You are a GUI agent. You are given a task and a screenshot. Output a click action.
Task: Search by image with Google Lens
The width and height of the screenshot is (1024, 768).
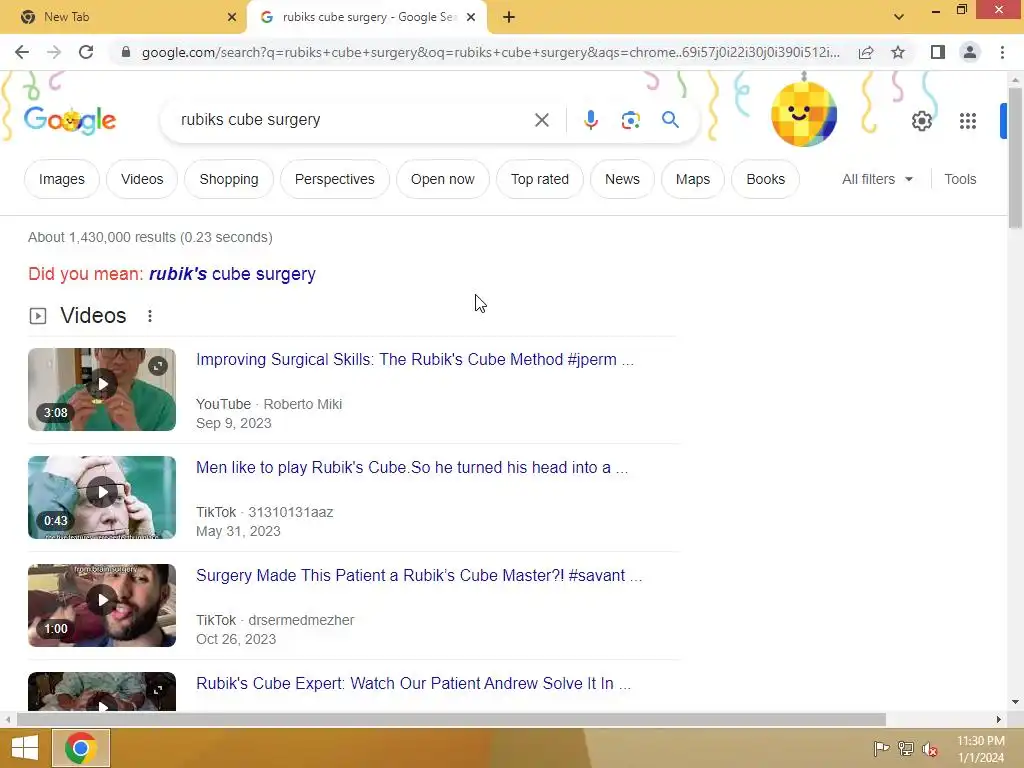(x=630, y=120)
